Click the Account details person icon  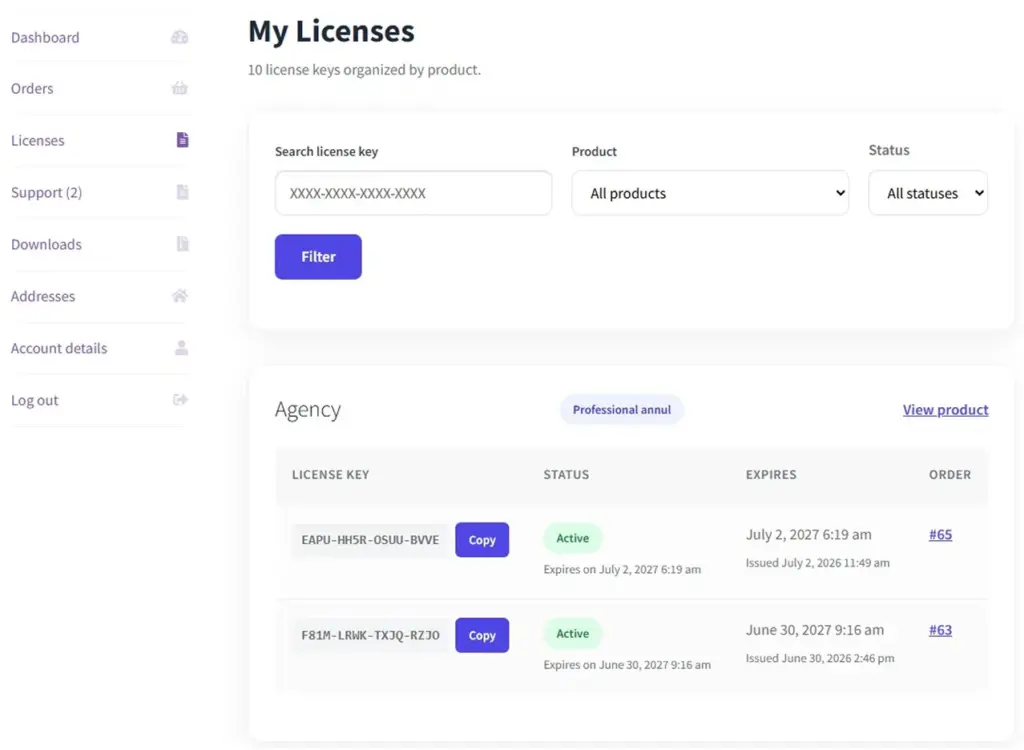[182, 348]
